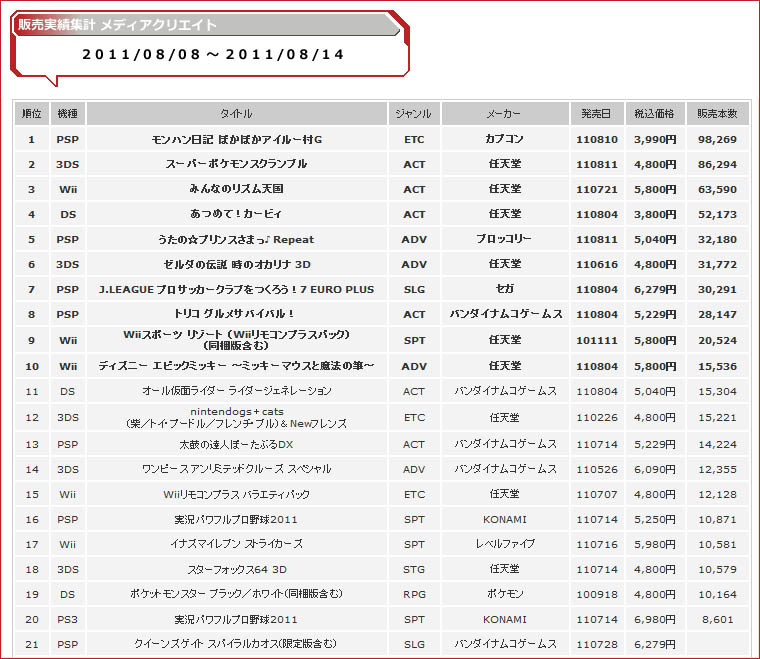760x659 pixels.
Task: Select title イナズマイレブン ストライカーズ
Action: point(237,544)
